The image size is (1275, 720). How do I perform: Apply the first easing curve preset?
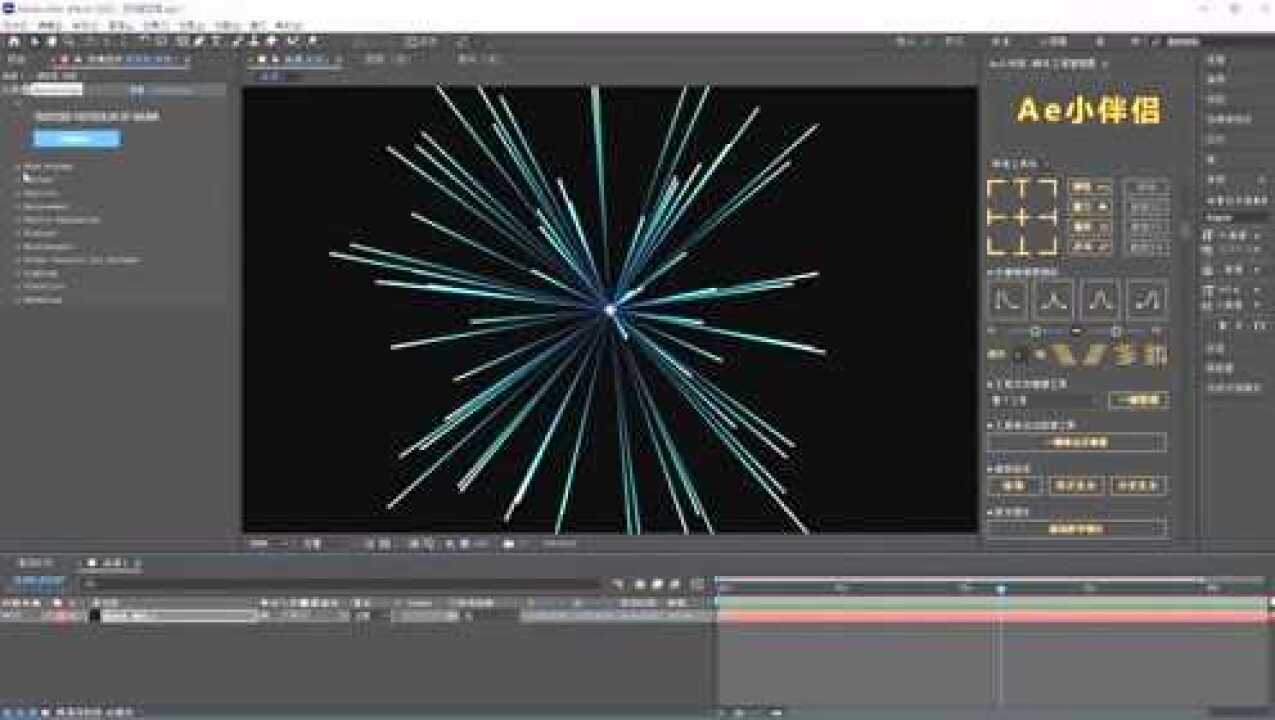pyautogui.click(x=1008, y=299)
